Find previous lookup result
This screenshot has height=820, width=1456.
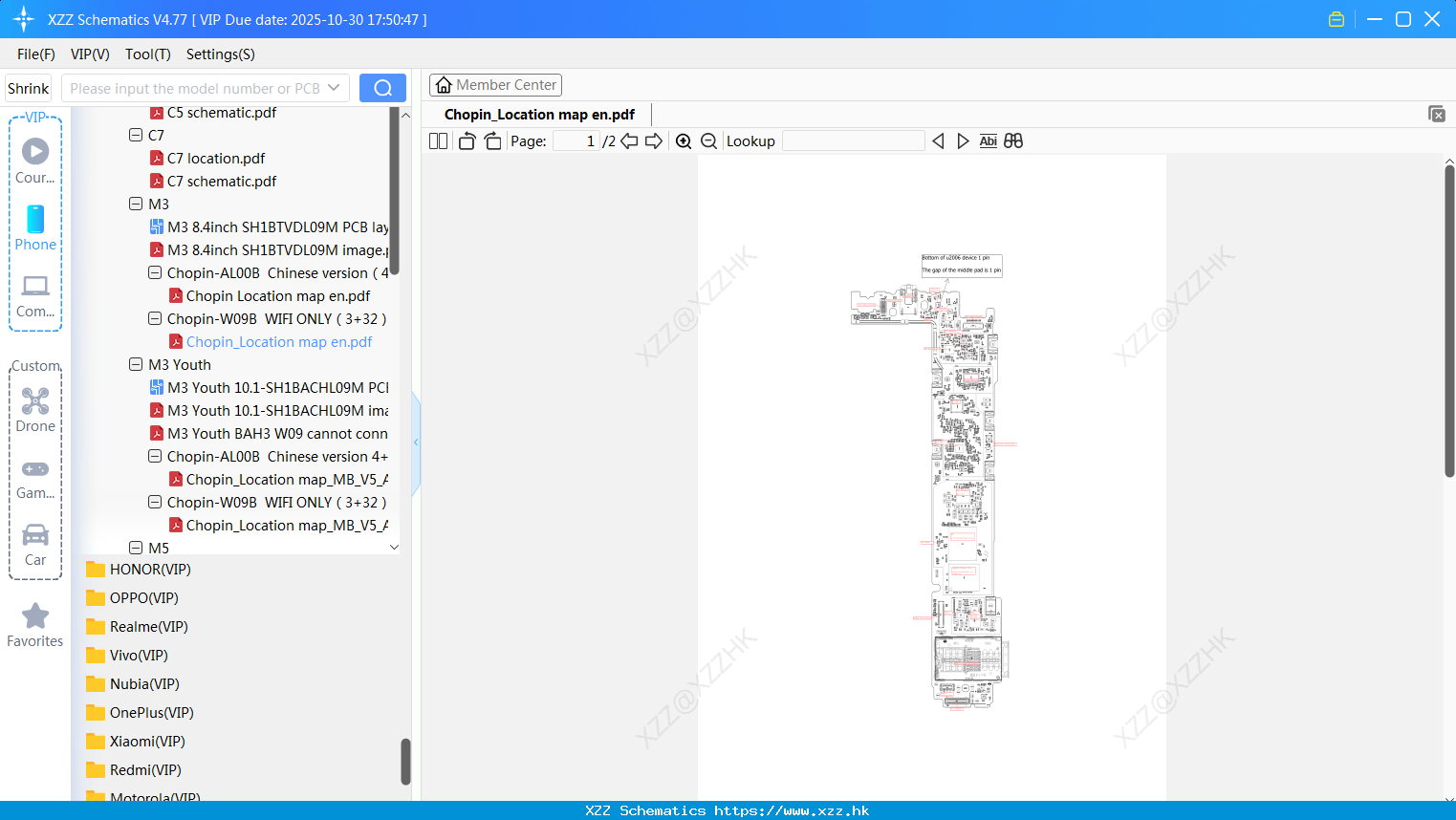coord(938,140)
